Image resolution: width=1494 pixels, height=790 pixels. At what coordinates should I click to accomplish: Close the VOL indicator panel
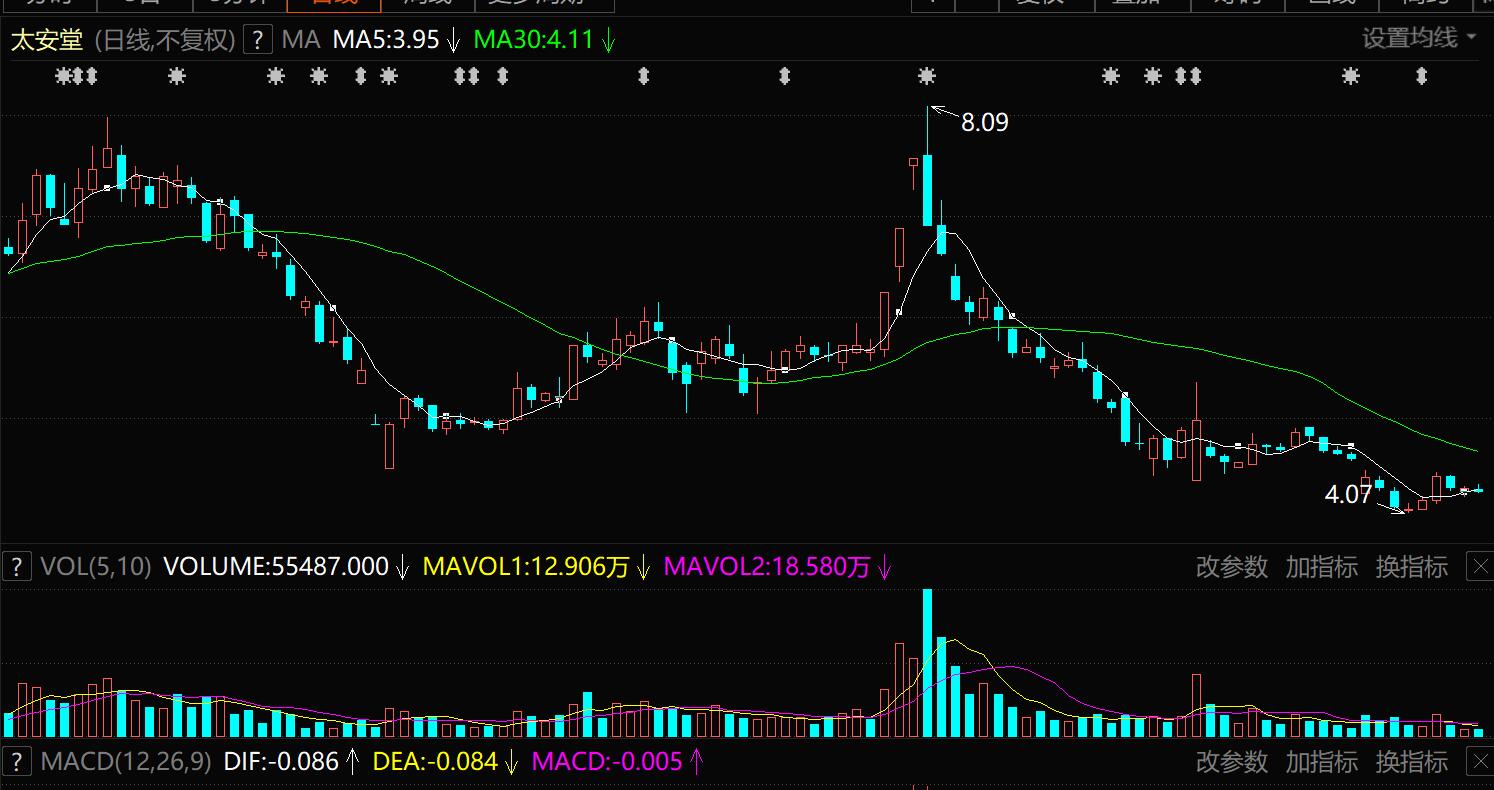tap(1480, 567)
